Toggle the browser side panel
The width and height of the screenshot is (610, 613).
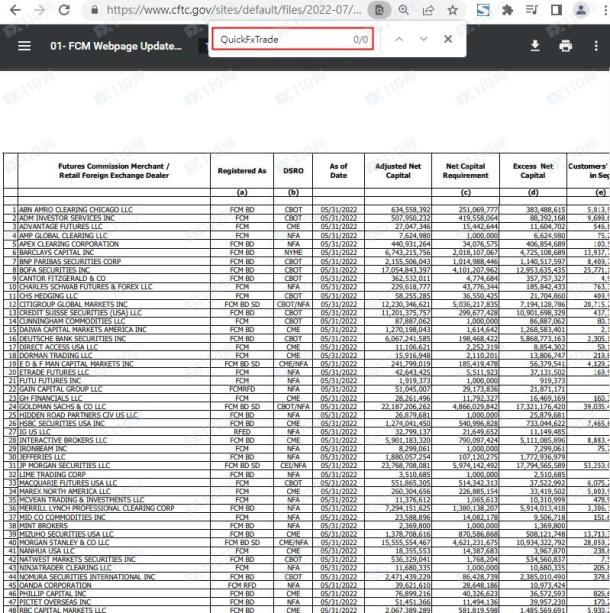[556, 10]
